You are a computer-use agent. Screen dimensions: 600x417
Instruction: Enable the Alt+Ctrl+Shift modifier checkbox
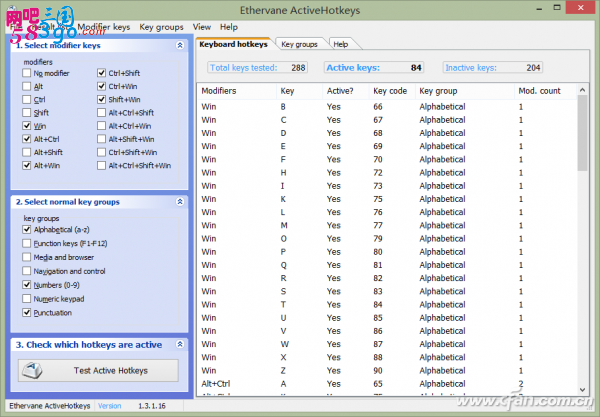[x=101, y=112]
